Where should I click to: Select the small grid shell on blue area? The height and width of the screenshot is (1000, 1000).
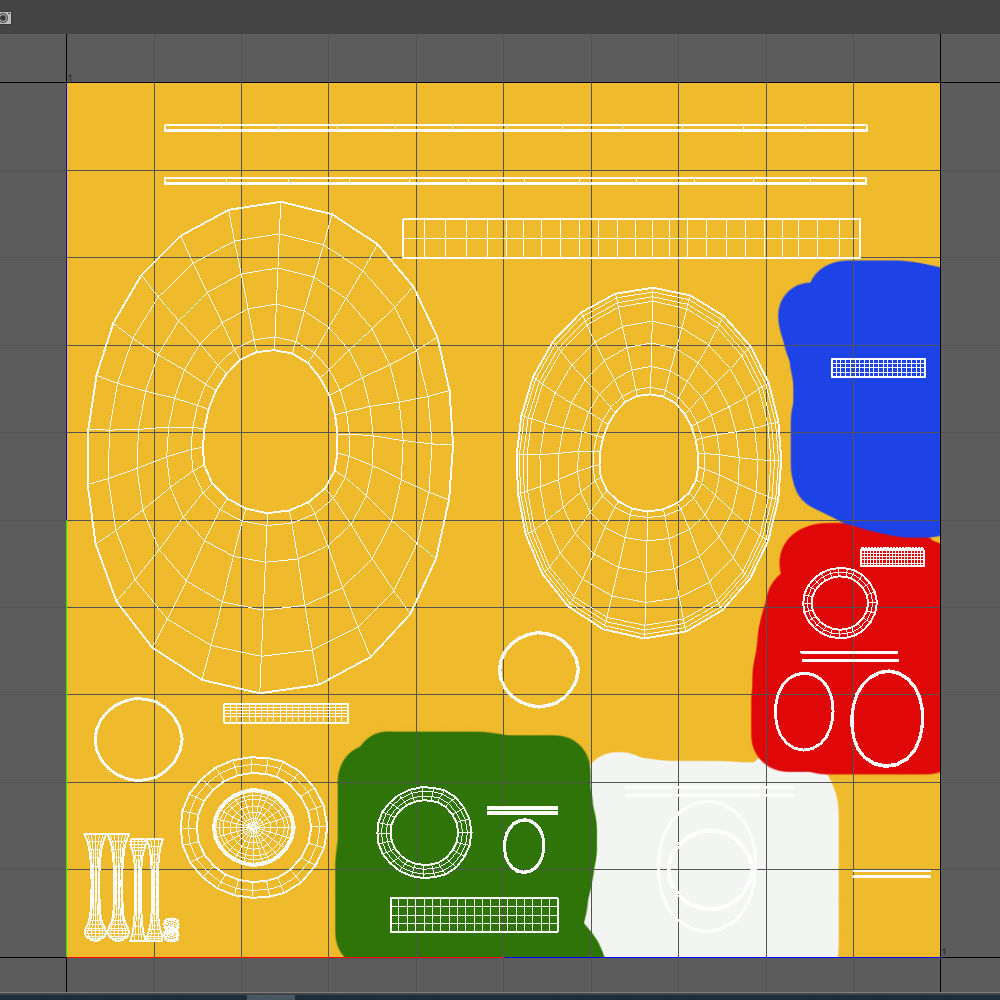click(878, 368)
